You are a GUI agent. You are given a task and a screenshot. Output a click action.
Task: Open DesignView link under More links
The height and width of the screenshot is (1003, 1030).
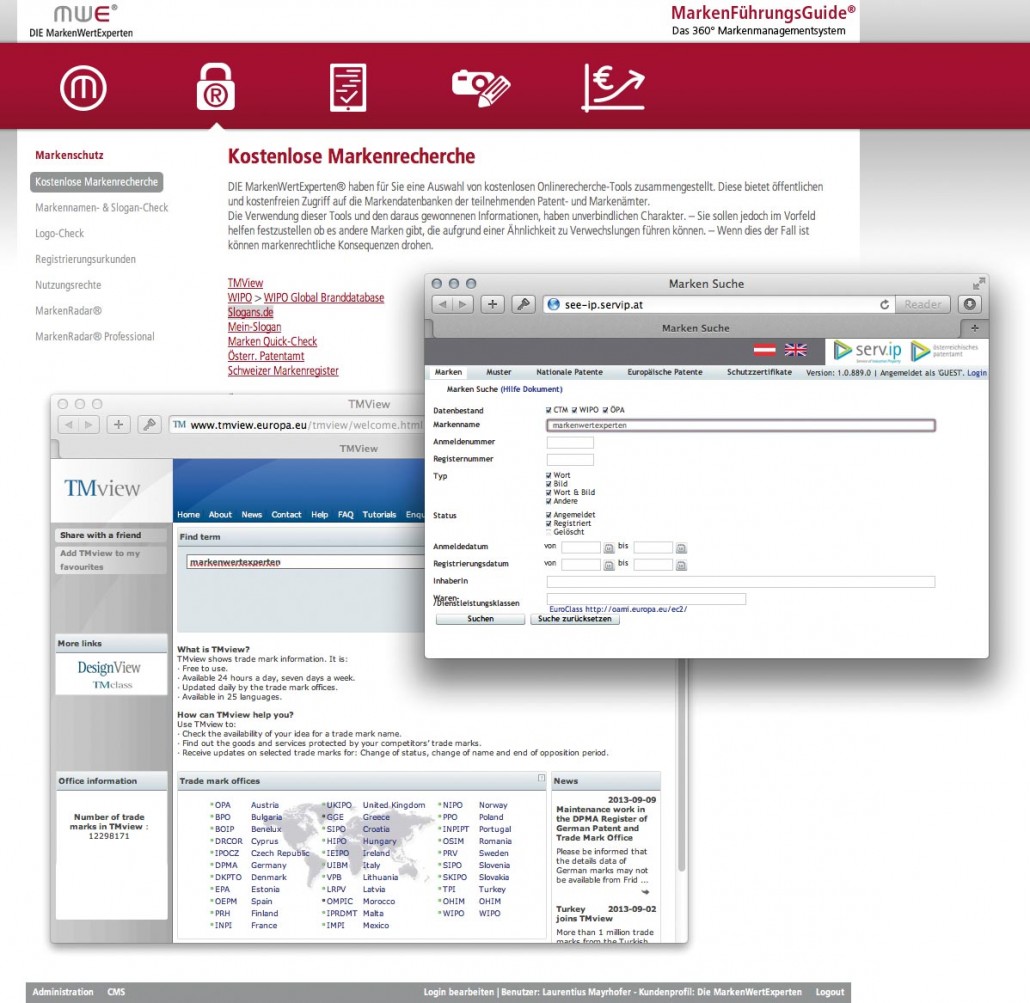109,667
